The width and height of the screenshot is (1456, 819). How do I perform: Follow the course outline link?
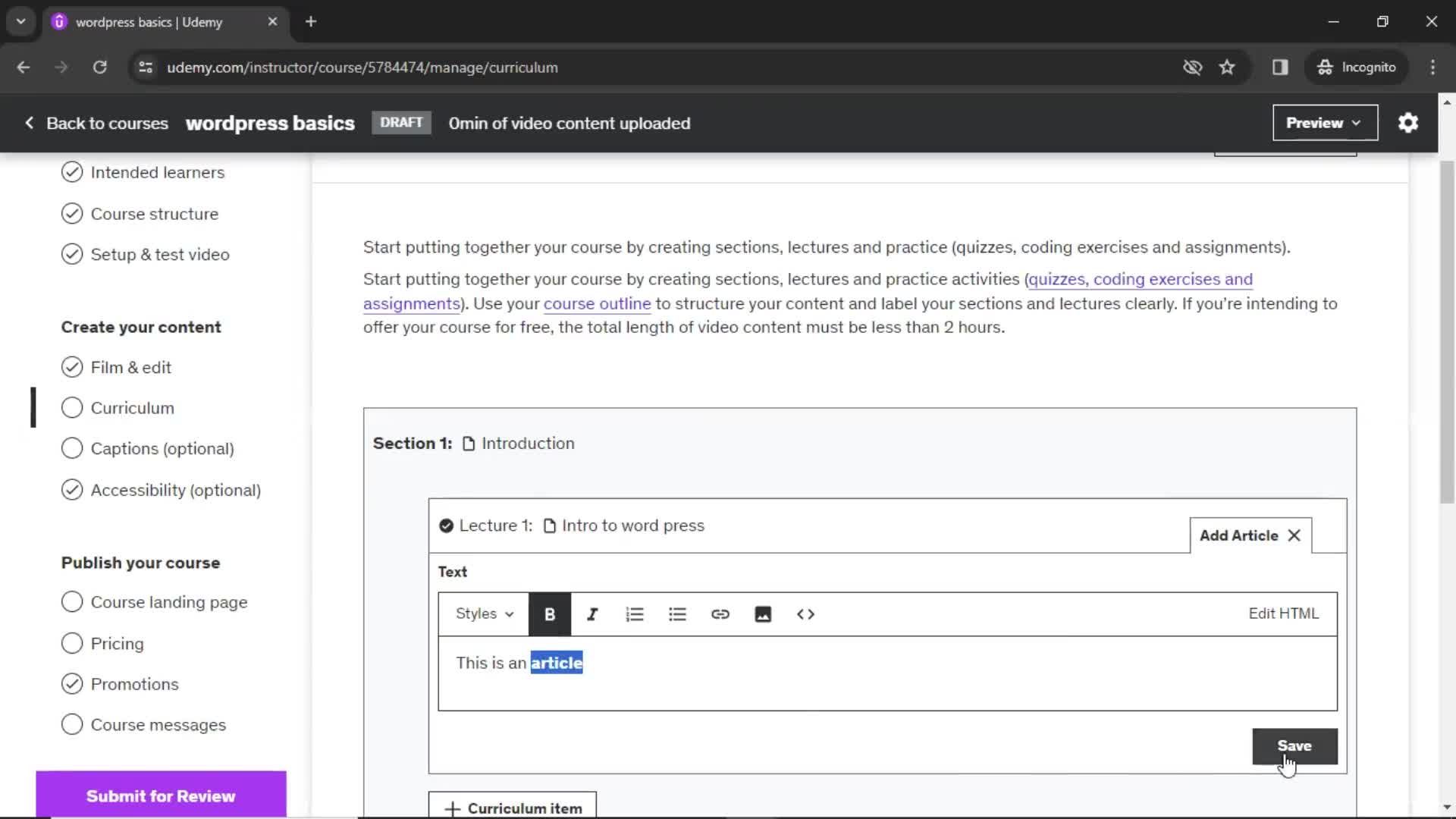597,303
